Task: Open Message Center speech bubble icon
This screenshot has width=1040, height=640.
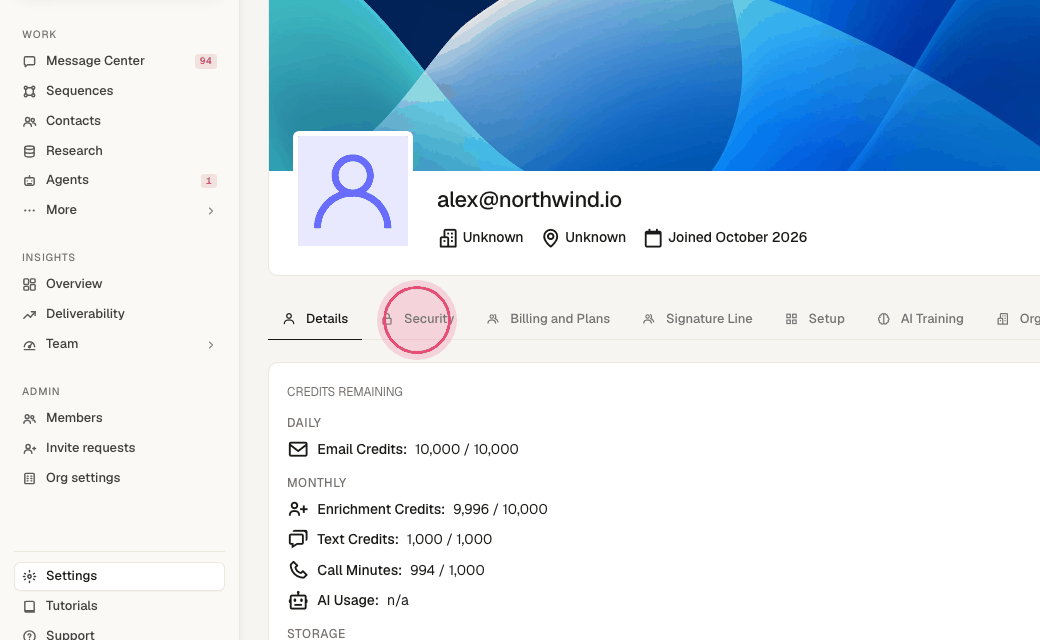Action: pos(29,62)
